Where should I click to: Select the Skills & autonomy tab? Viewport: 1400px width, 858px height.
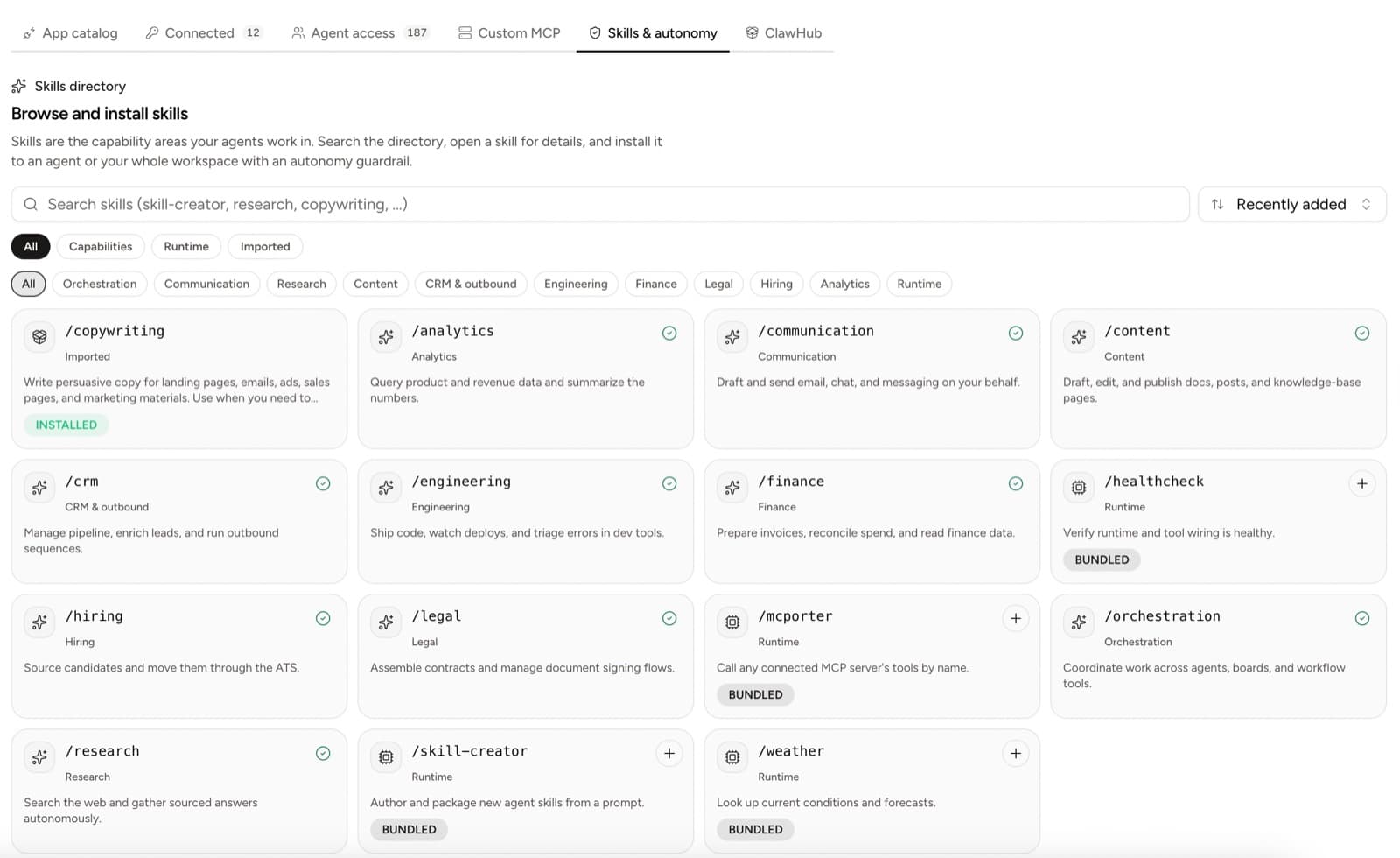pos(653,32)
